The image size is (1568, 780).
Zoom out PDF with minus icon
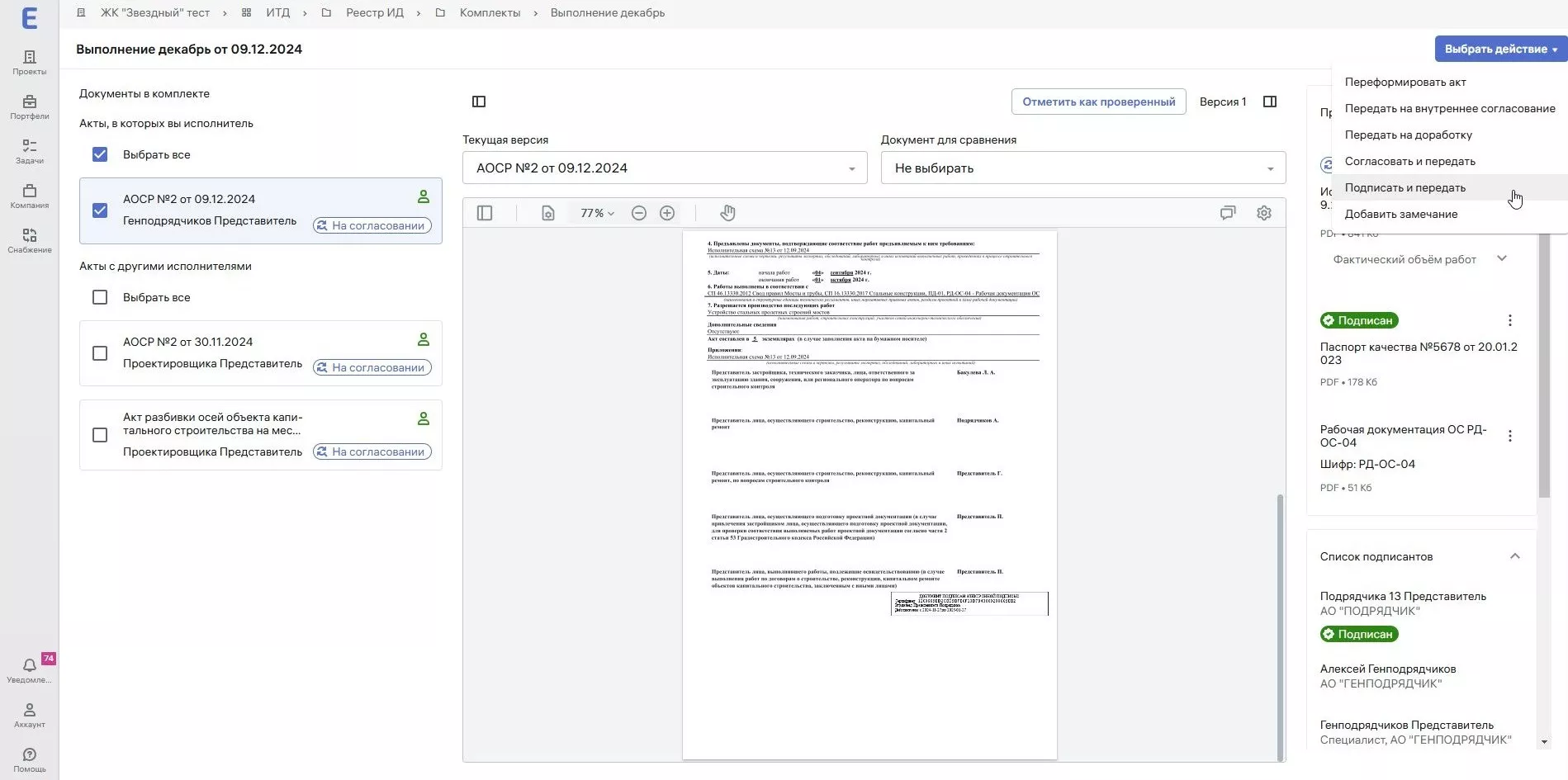click(x=638, y=213)
